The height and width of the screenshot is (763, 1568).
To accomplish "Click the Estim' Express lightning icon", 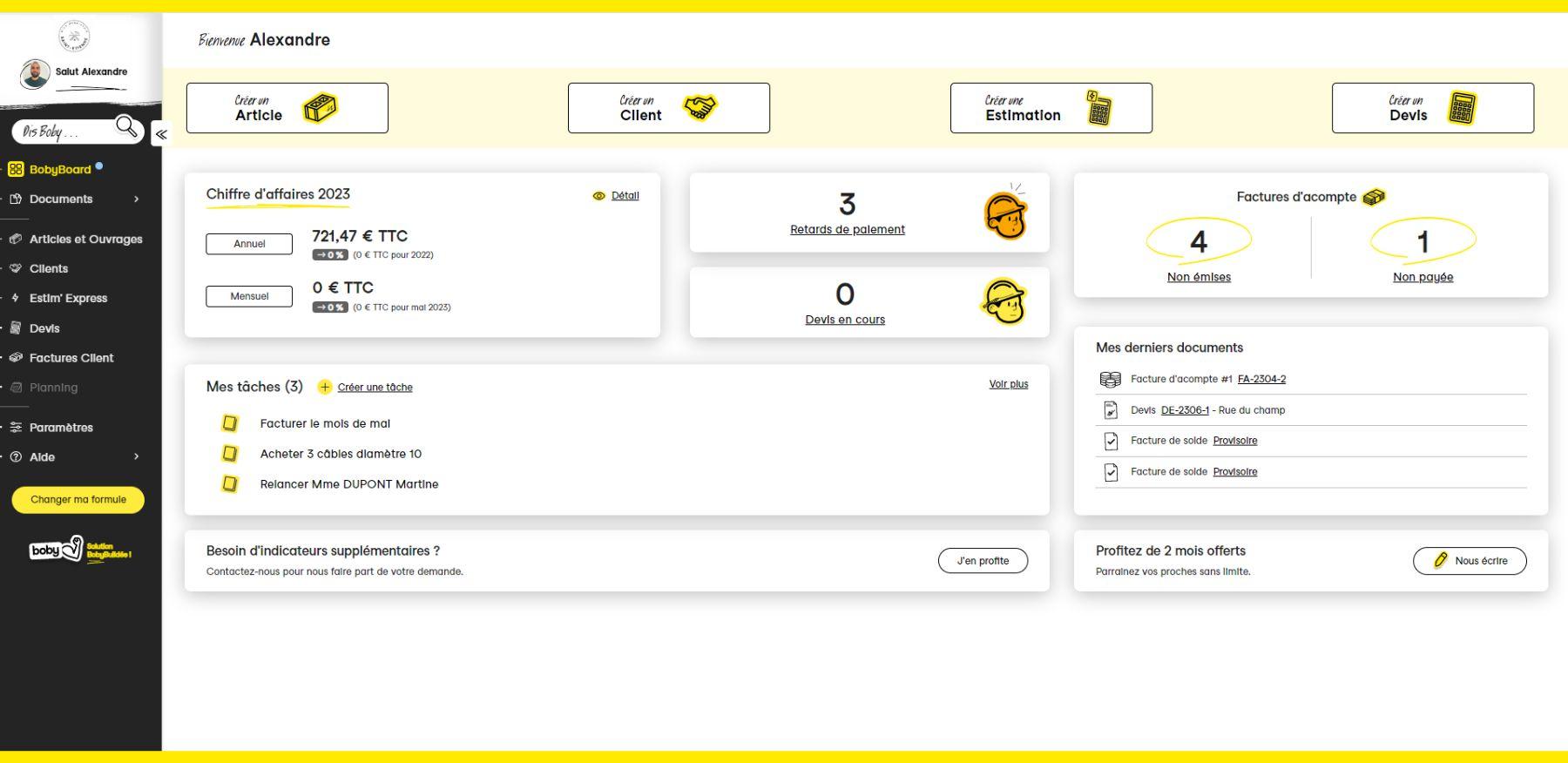I will click(16, 298).
